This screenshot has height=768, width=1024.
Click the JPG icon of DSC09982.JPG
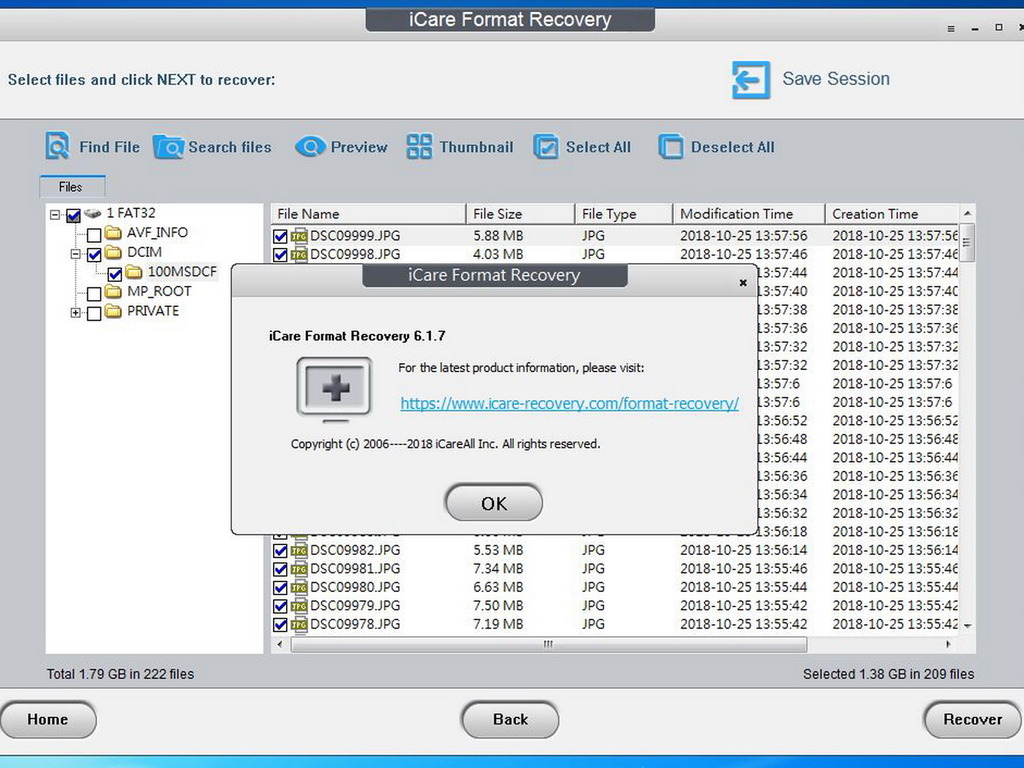tap(299, 550)
